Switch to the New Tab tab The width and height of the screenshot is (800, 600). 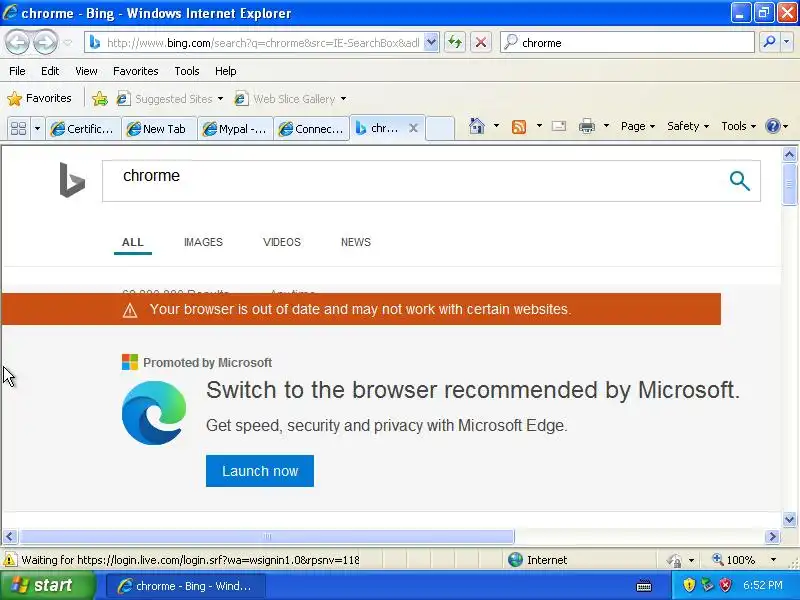(x=159, y=129)
